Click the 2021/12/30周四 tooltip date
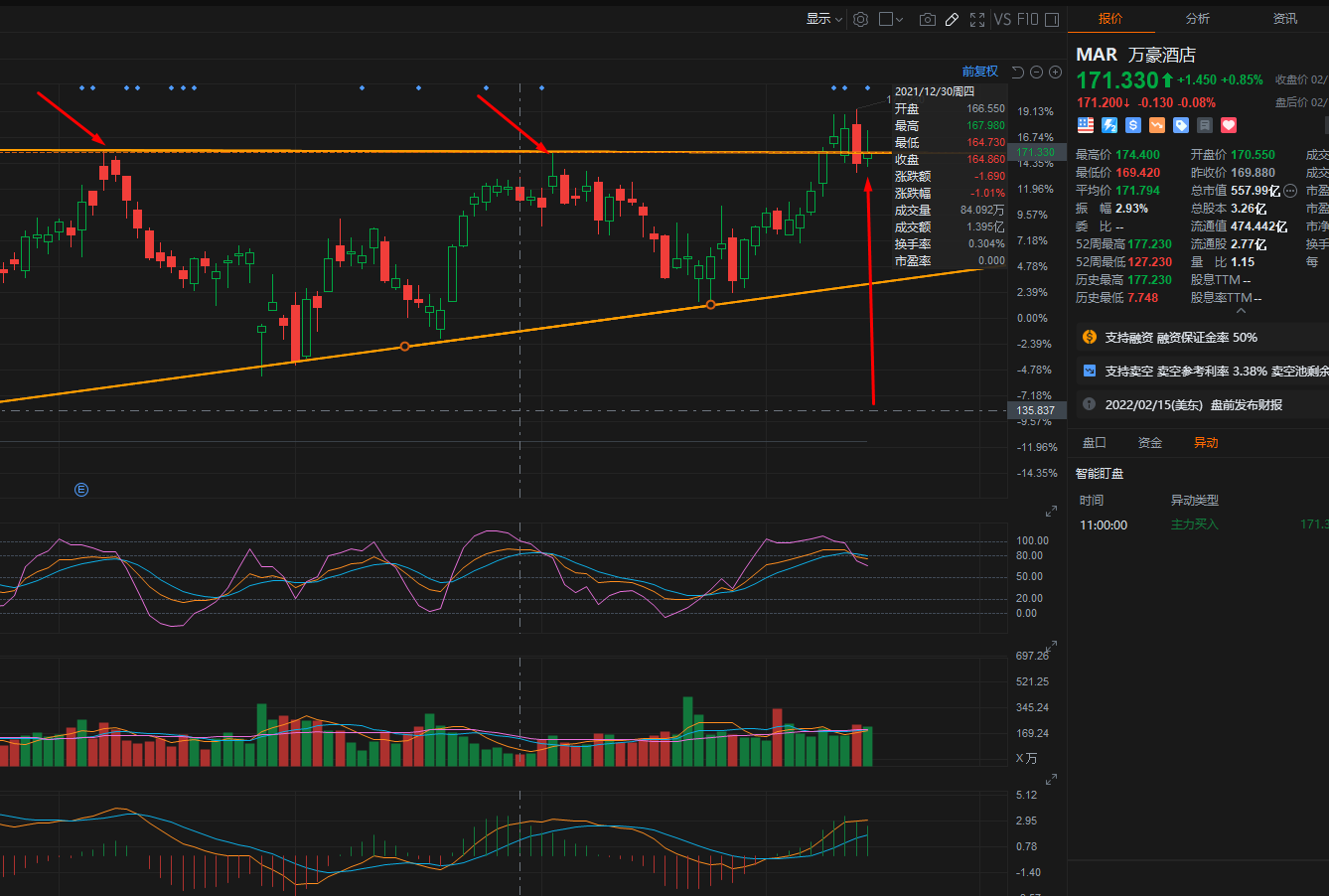Image resolution: width=1329 pixels, height=896 pixels. (x=935, y=91)
